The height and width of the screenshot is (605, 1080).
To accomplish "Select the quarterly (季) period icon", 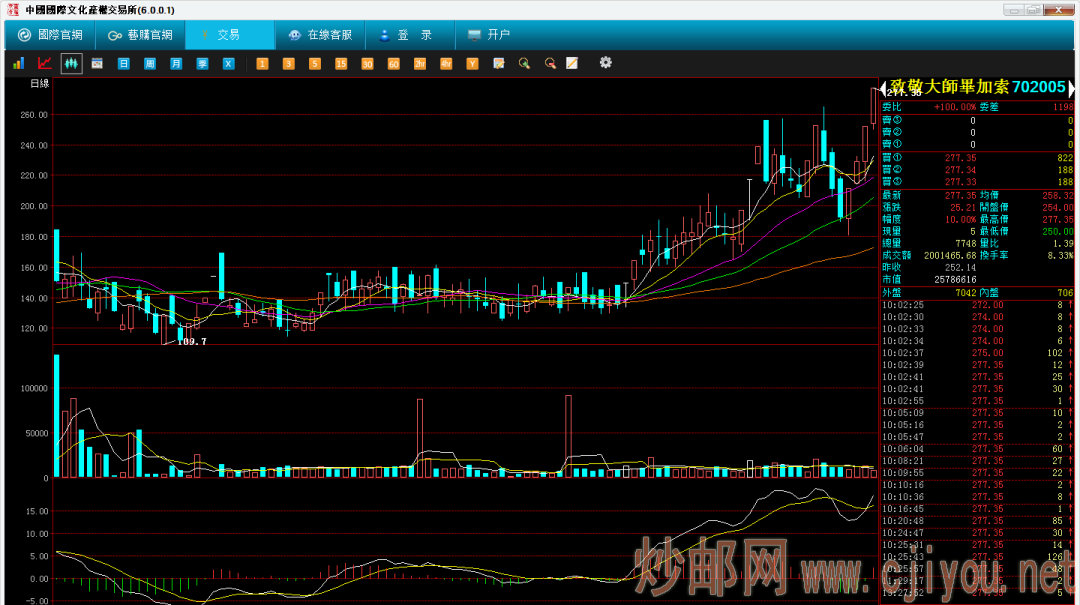I will [202, 63].
